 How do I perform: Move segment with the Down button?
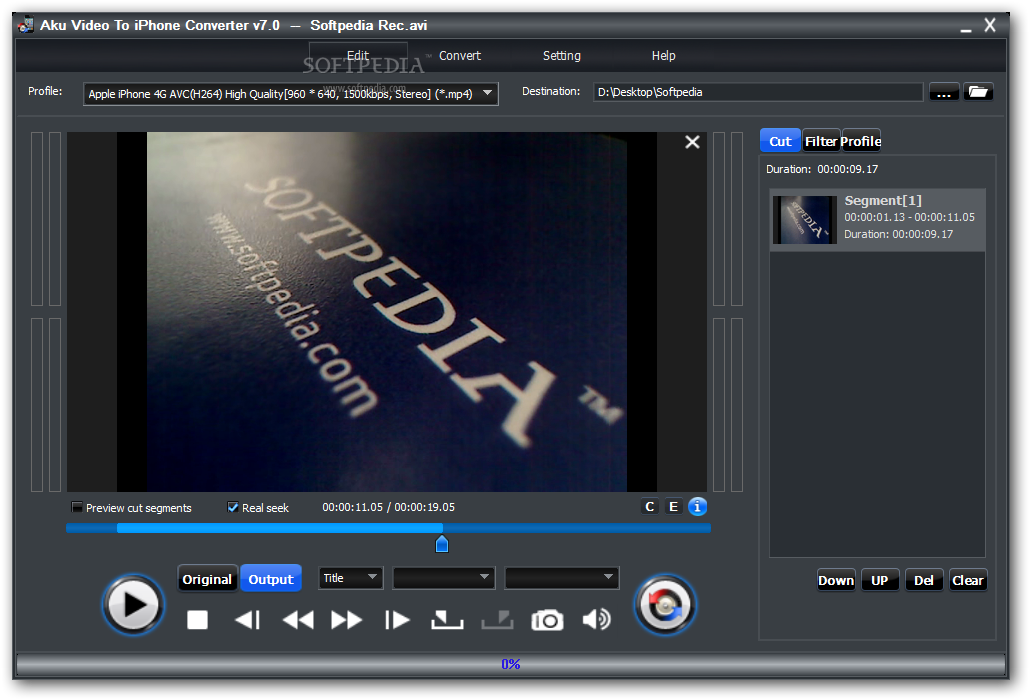[836, 580]
